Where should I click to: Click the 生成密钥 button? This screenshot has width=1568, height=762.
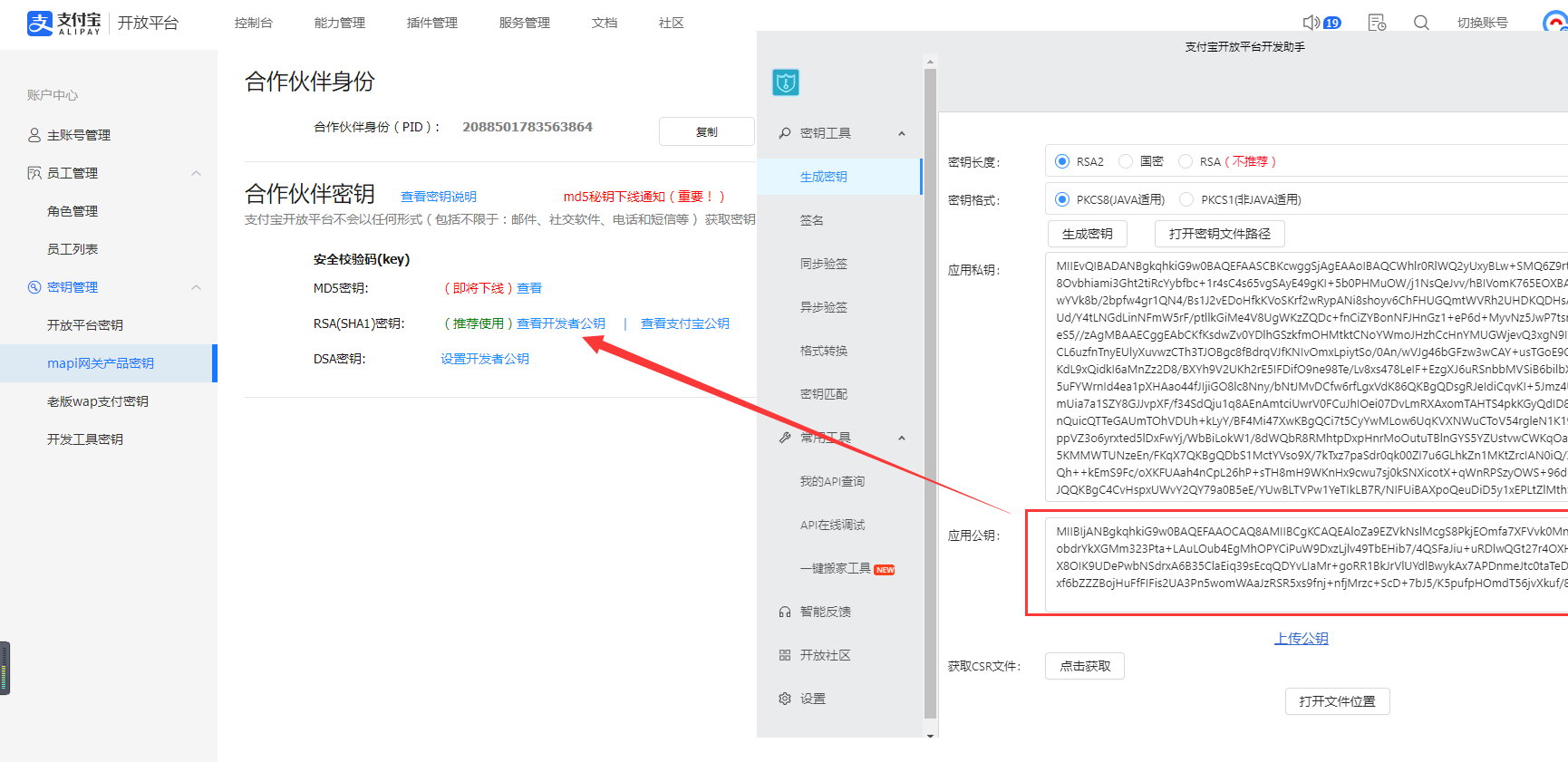point(1088,234)
